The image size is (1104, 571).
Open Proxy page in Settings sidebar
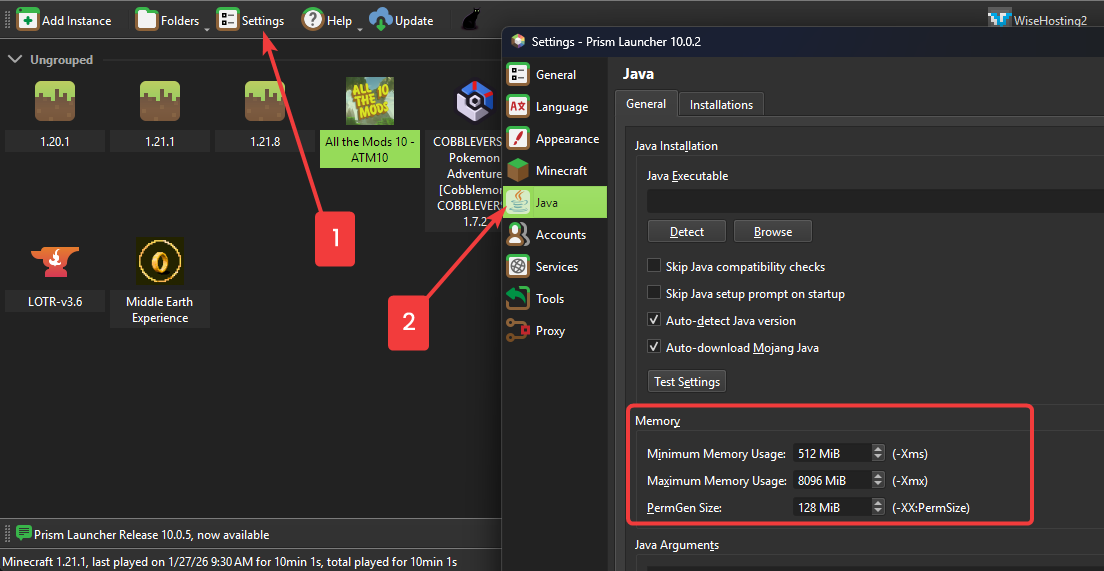point(555,331)
